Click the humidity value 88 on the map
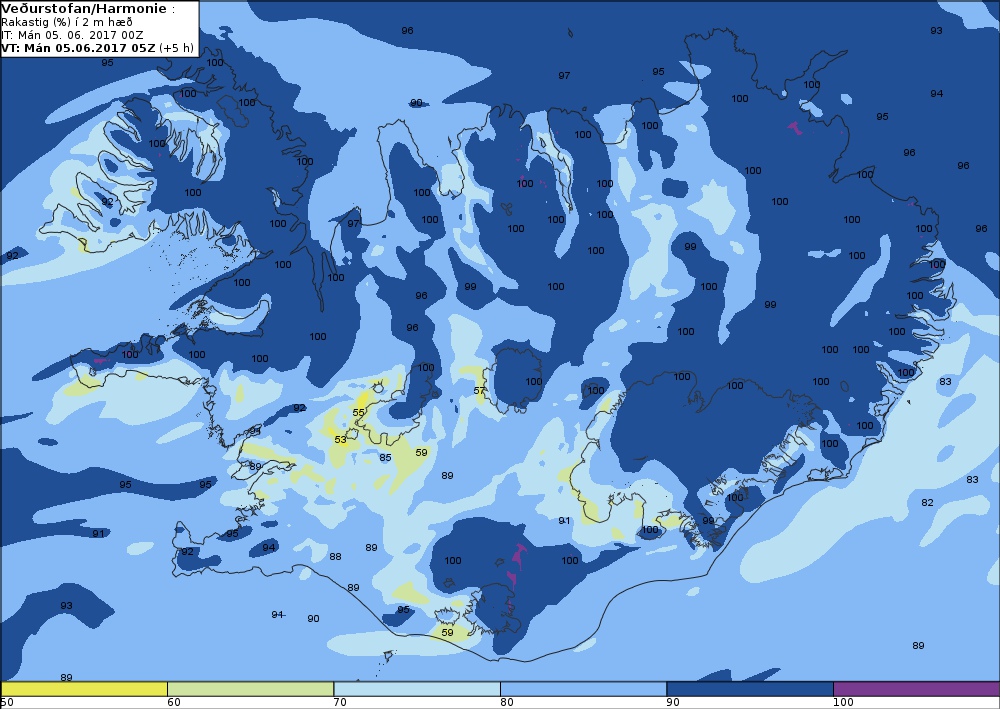 click(335, 557)
